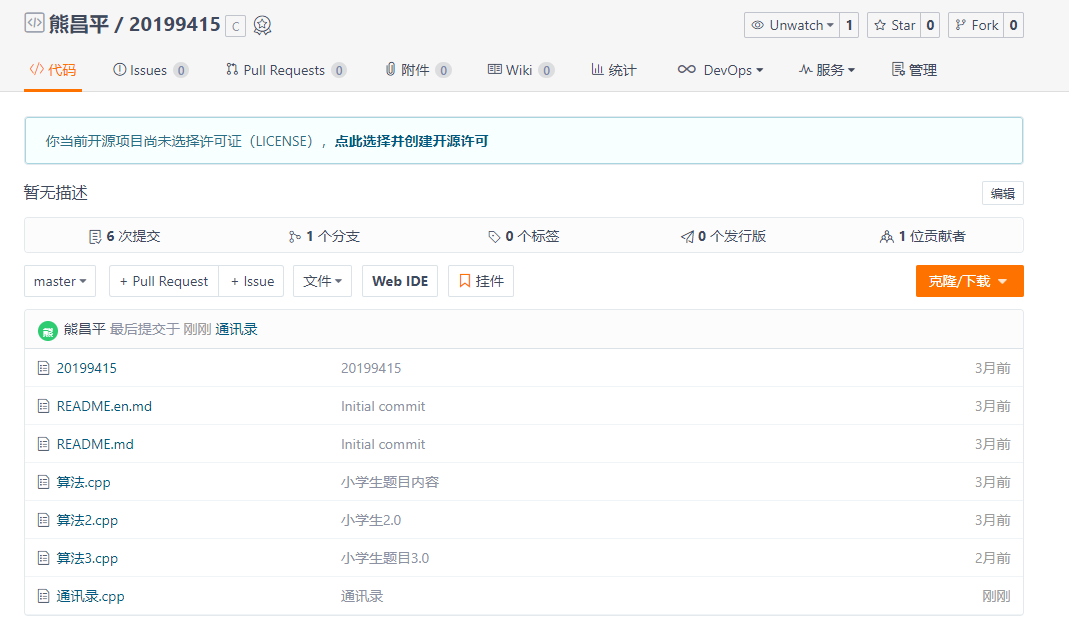Click the 编辑 description button
Viewport: 1069px width, 628px height.
tap(1002, 193)
